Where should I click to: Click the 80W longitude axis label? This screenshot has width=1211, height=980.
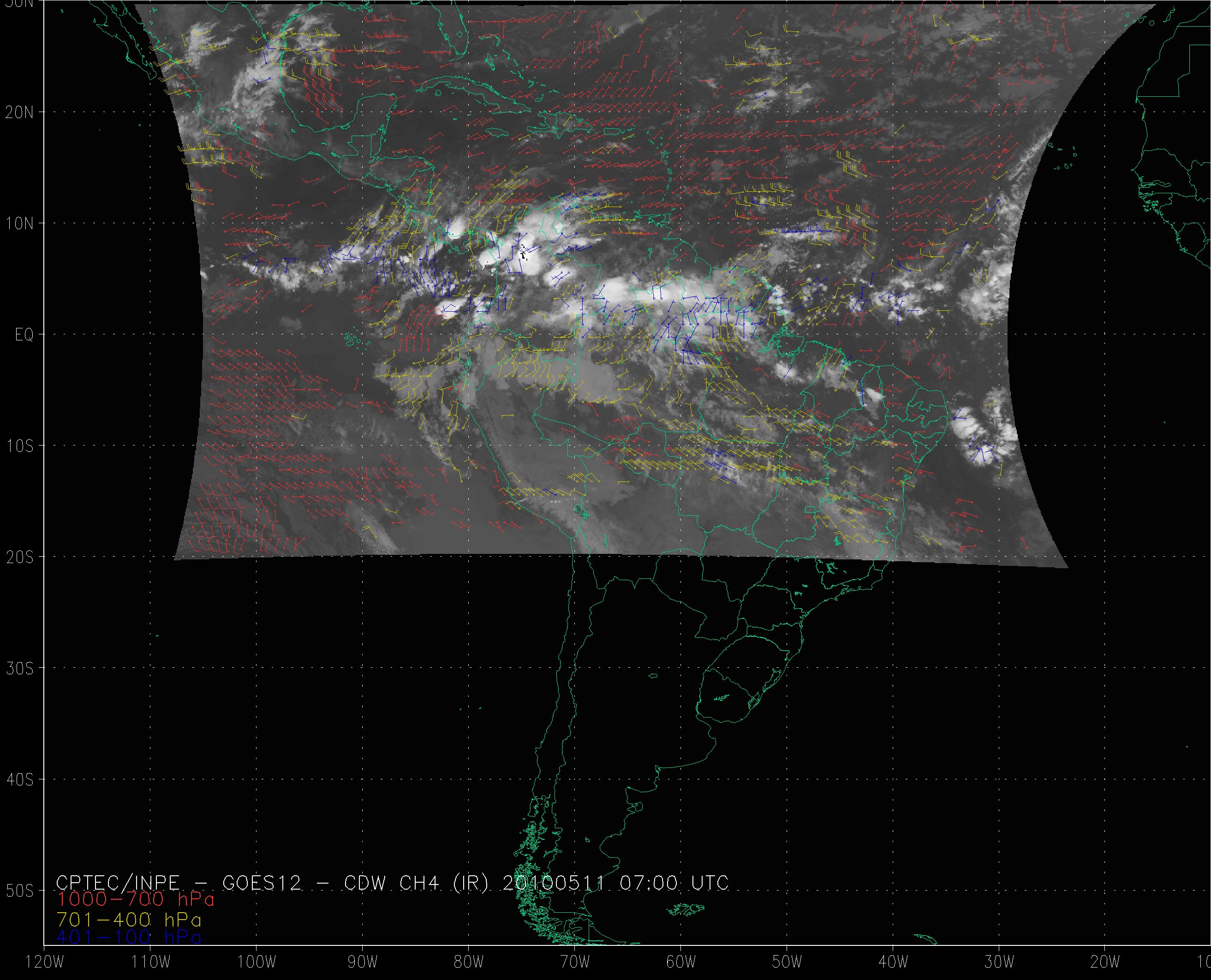[x=469, y=962]
